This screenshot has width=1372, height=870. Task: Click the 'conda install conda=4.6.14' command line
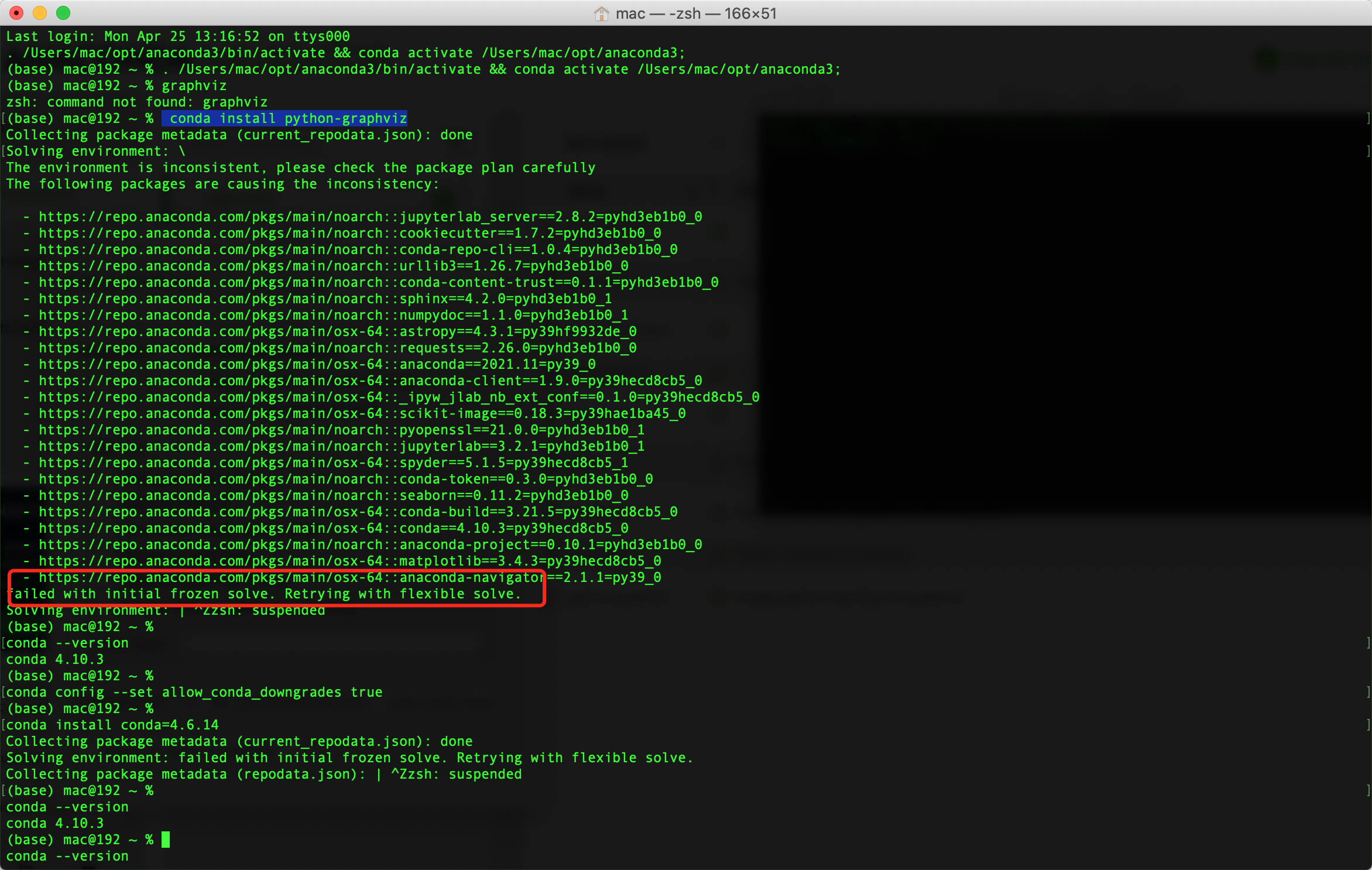tap(112, 725)
